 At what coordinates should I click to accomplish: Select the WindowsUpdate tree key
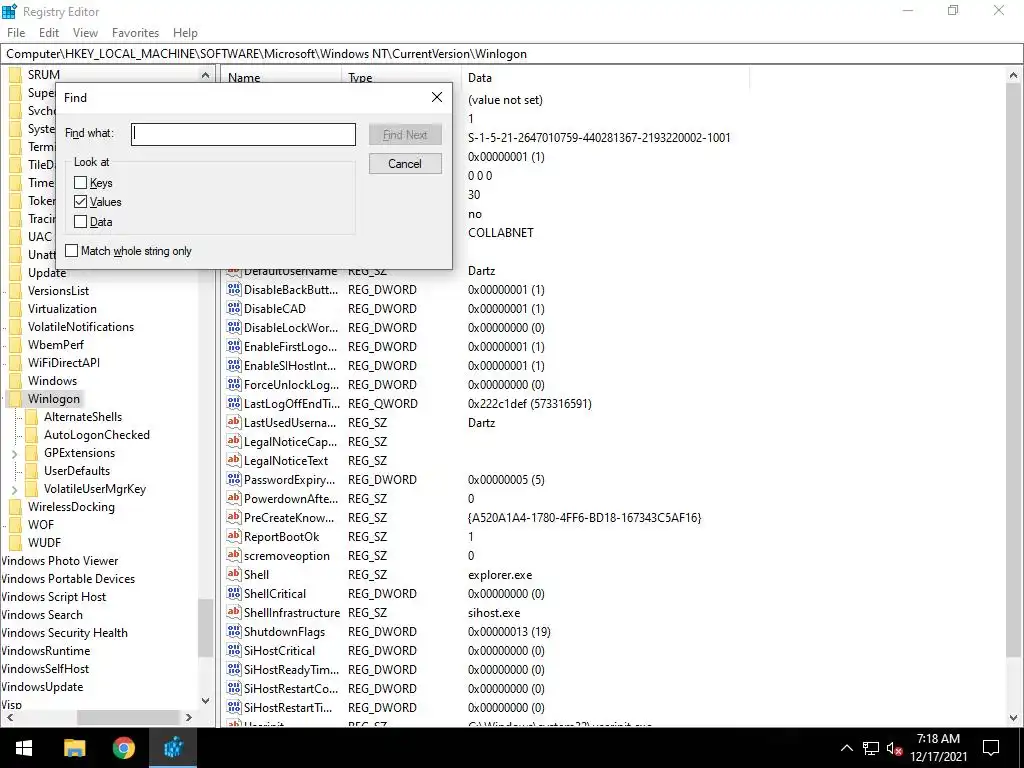(x=42, y=687)
